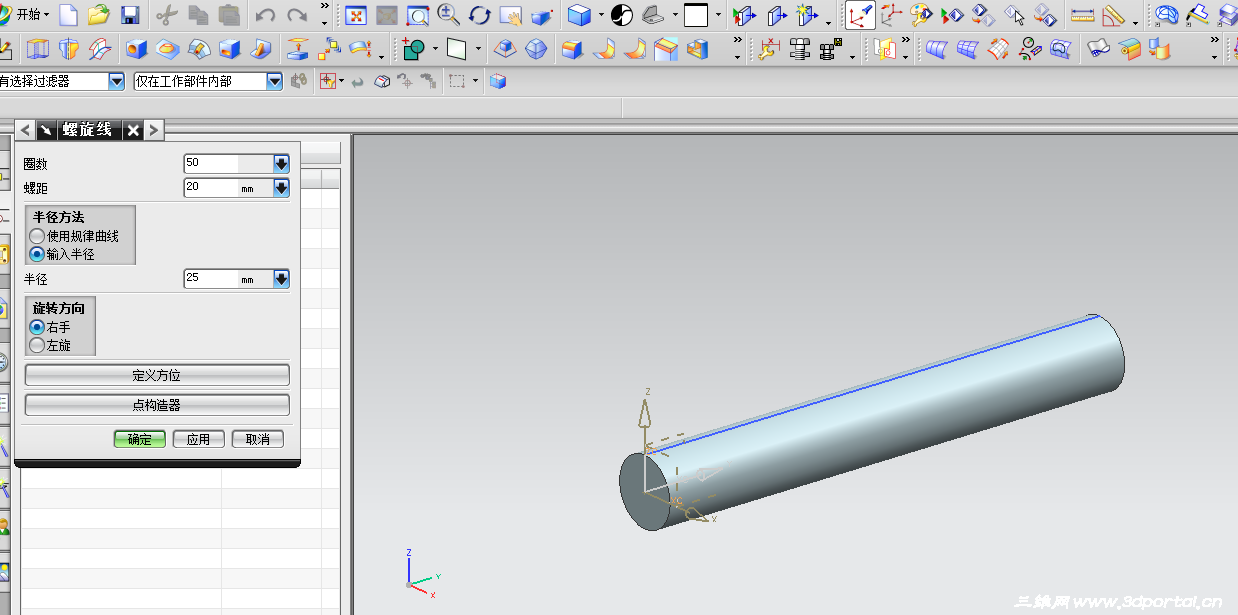1238x615 pixels.
Task: Click the Measure distance ruler icon
Action: click(x=1082, y=15)
